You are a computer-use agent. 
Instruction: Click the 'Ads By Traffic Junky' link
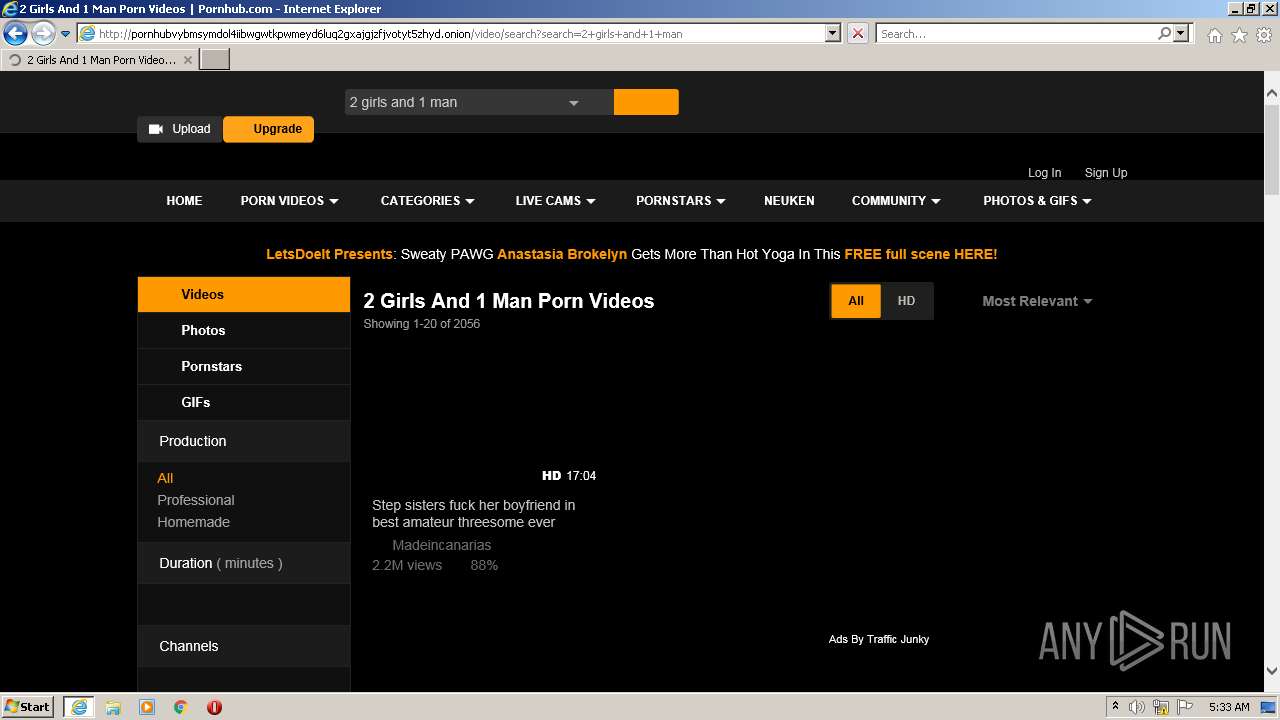[879, 639]
